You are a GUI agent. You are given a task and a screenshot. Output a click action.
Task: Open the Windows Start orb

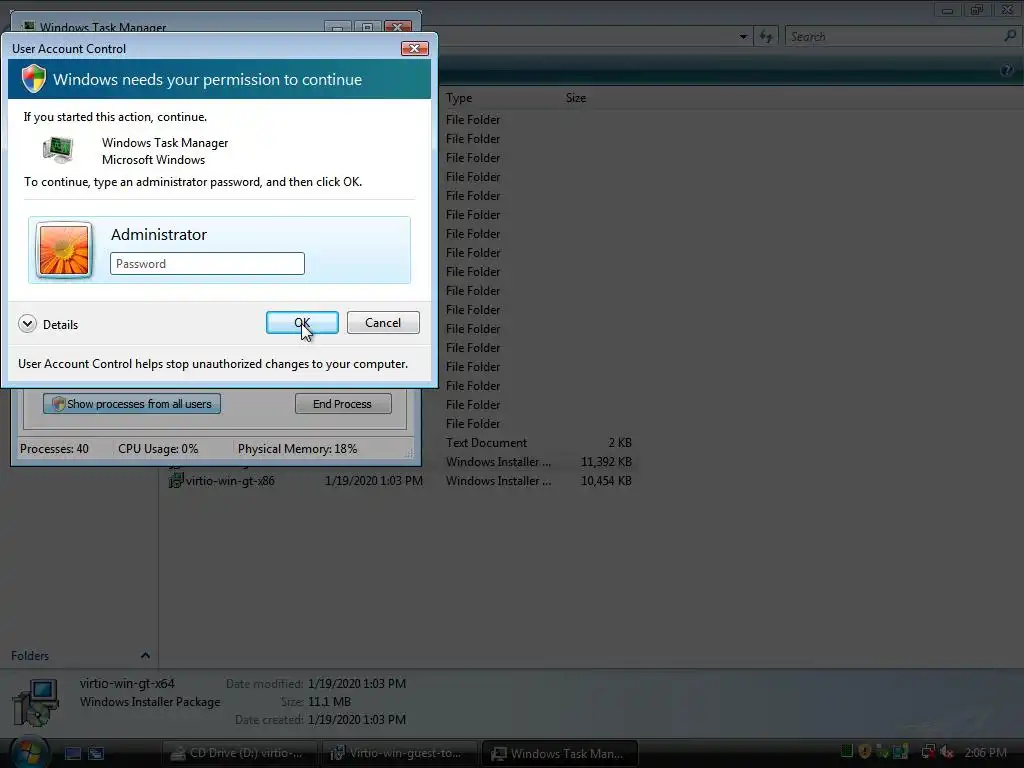[29, 753]
